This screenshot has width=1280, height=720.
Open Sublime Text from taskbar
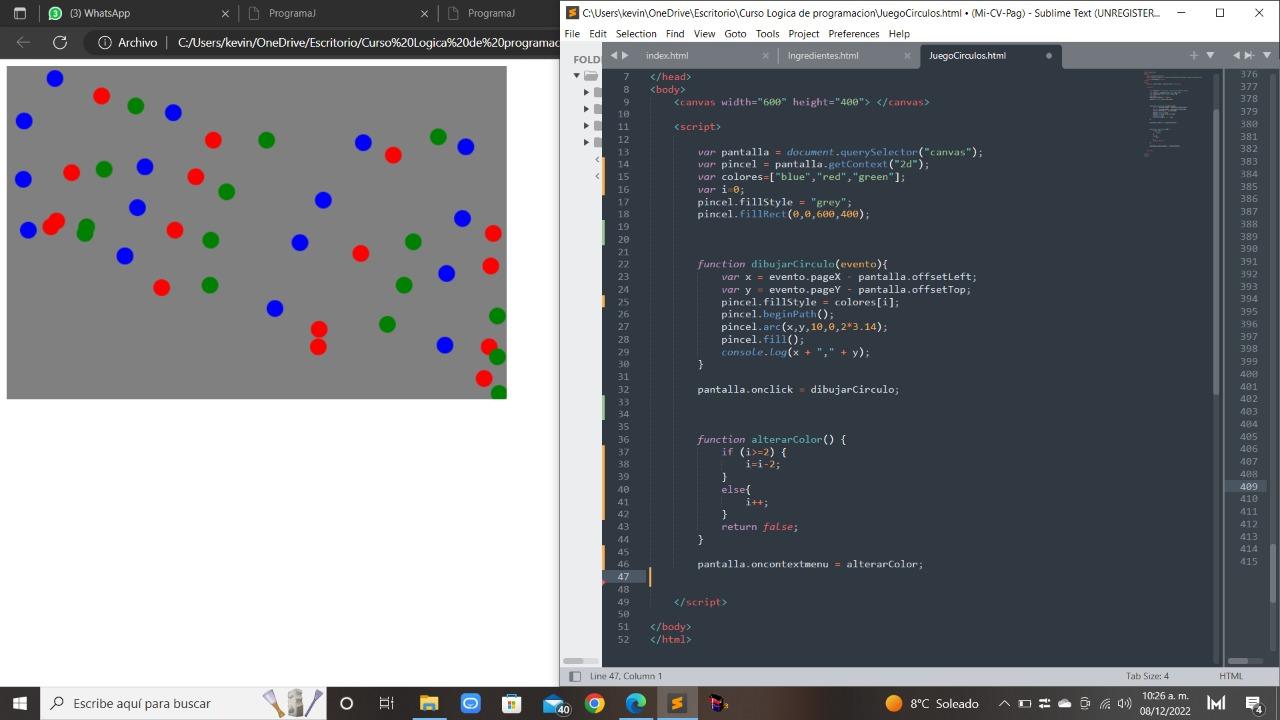click(x=677, y=703)
